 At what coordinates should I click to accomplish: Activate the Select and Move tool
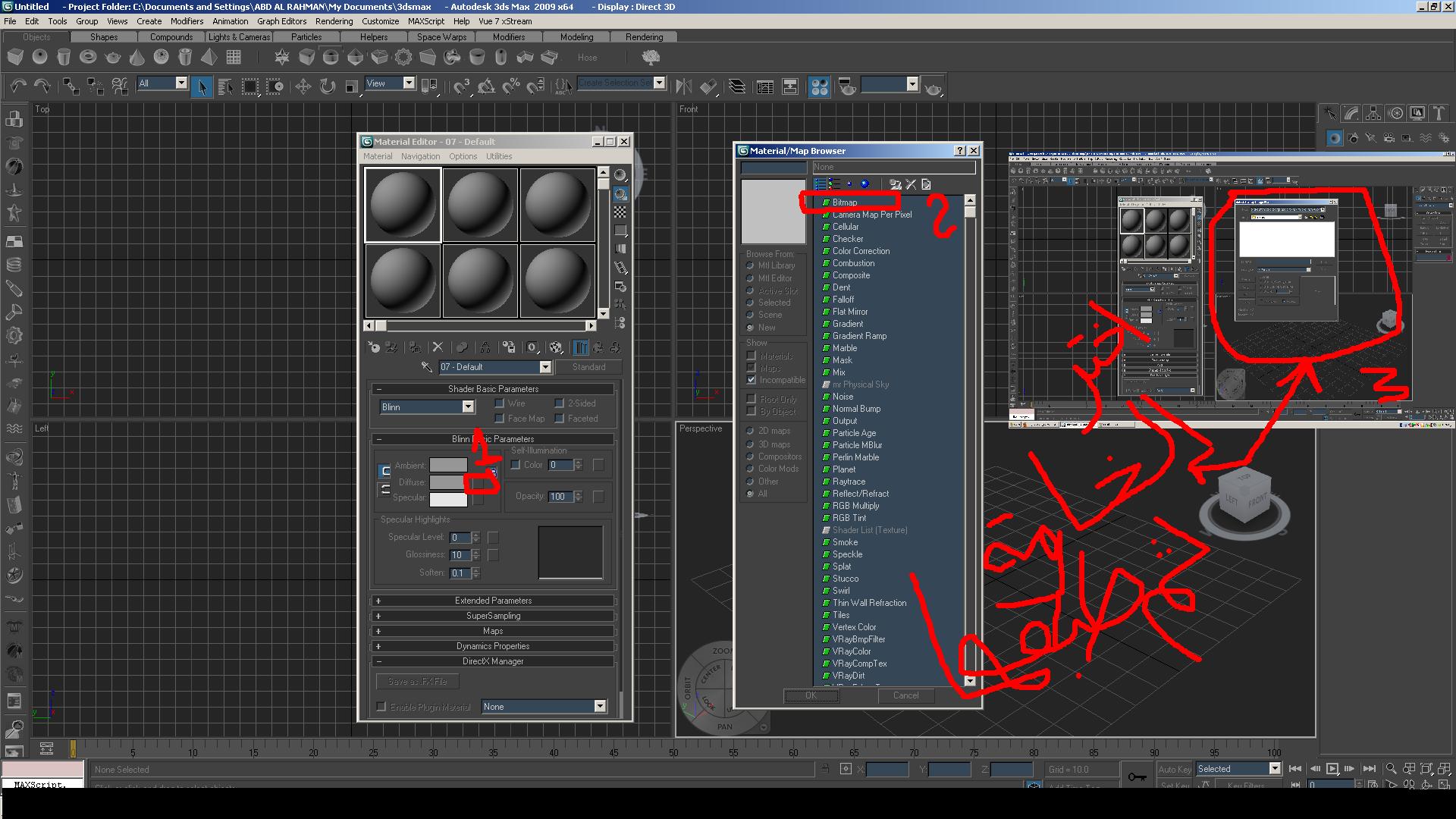(303, 86)
